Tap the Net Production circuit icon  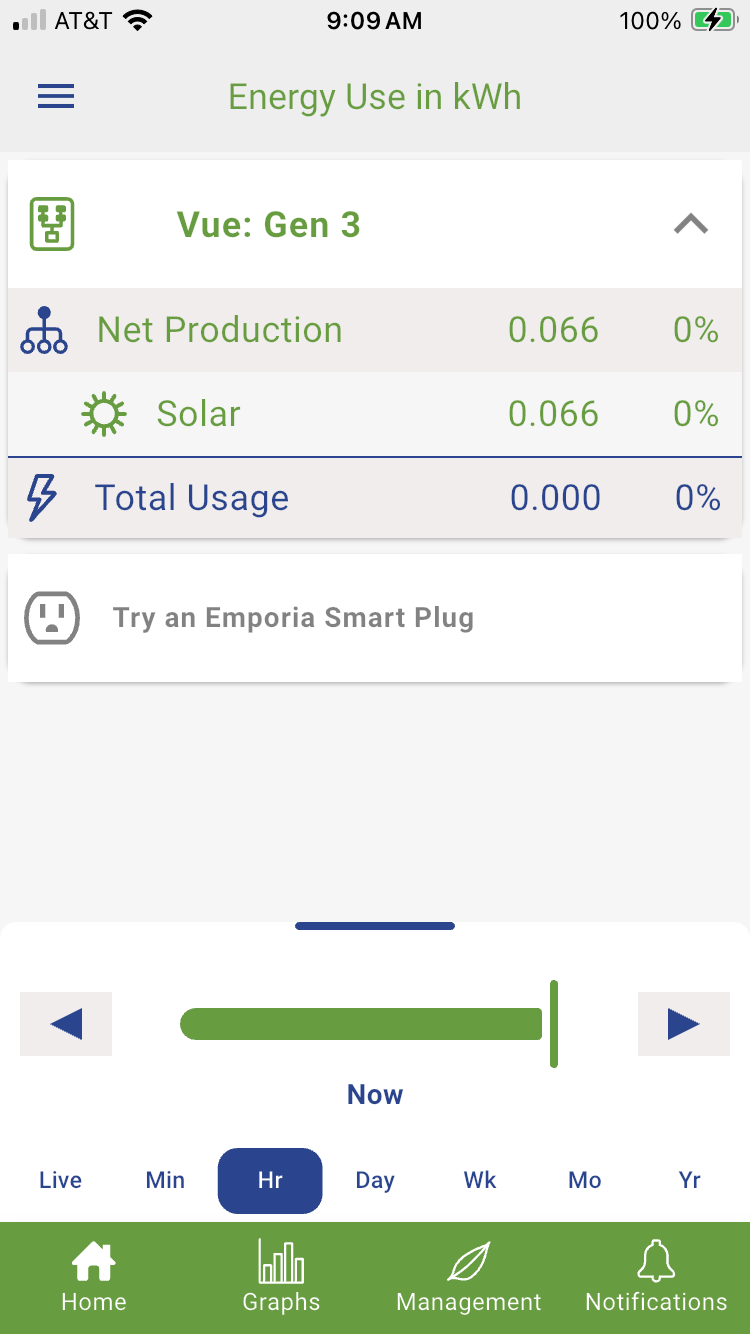pyautogui.click(x=44, y=331)
